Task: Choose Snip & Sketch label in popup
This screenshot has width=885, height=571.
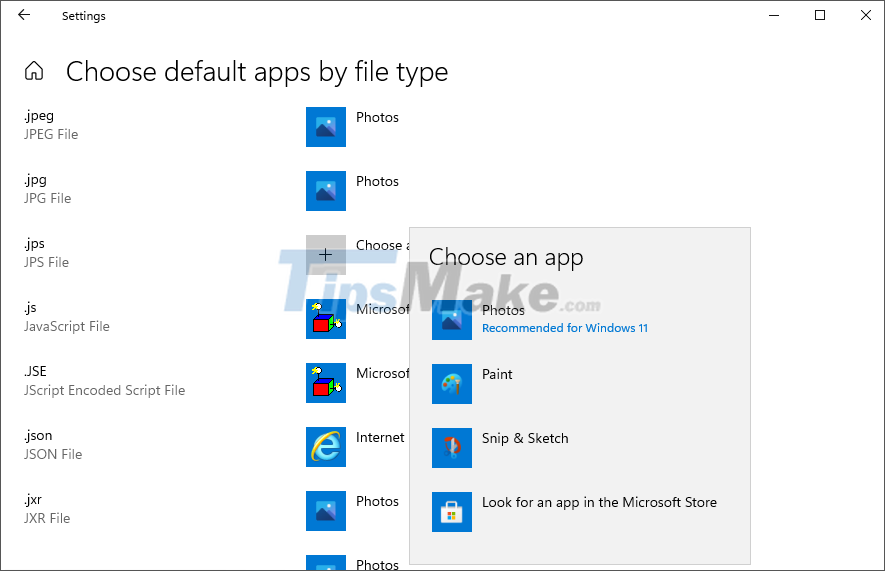Action: click(525, 438)
